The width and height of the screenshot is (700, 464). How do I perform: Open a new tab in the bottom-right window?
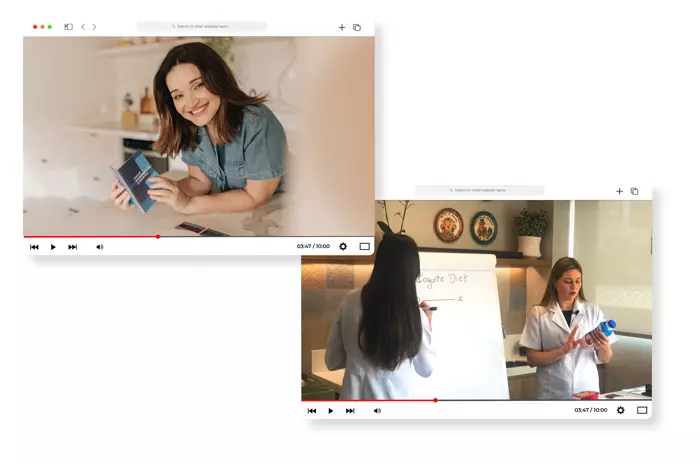coord(619,191)
